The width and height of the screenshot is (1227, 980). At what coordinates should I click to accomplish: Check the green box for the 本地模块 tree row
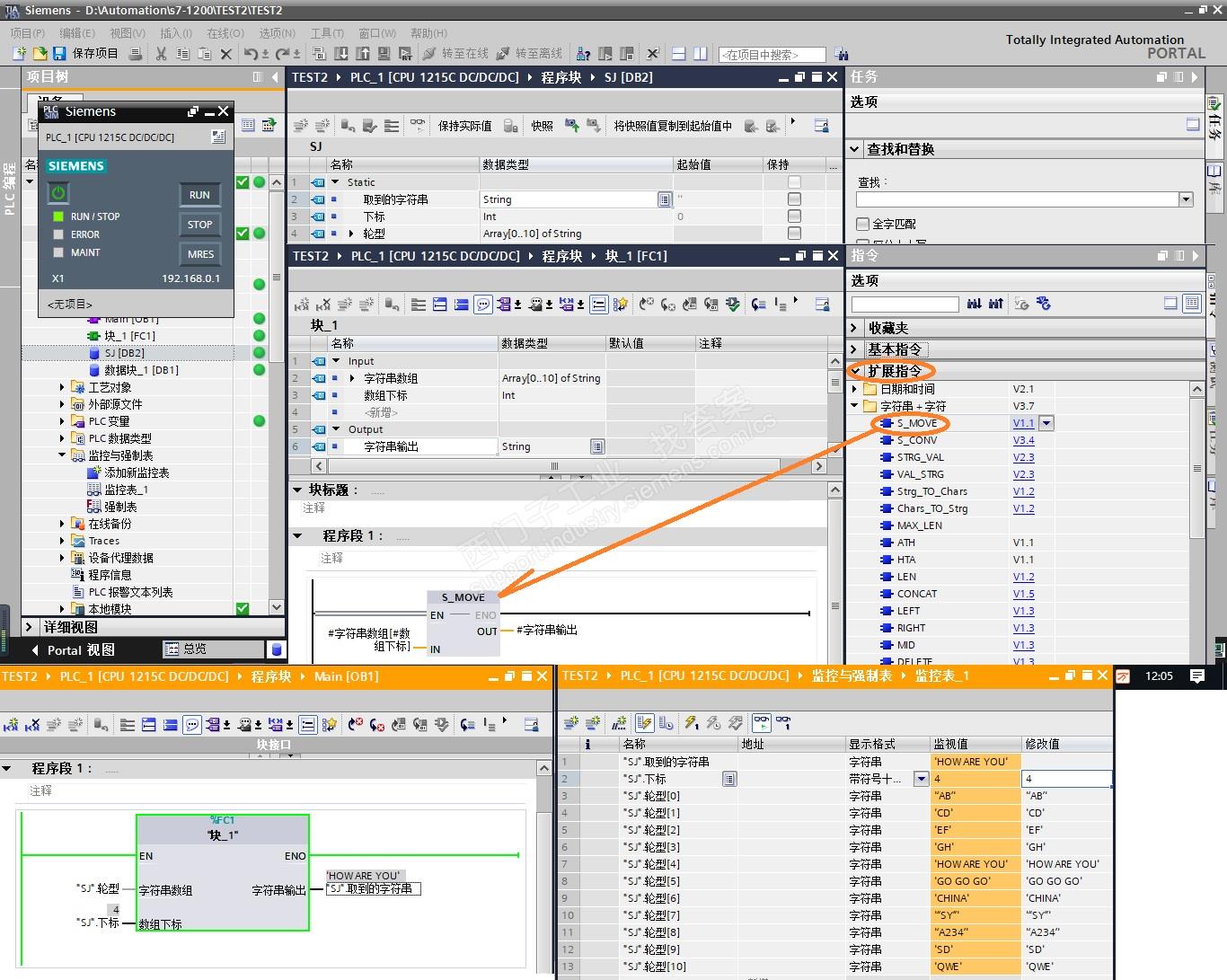pos(243,609)
